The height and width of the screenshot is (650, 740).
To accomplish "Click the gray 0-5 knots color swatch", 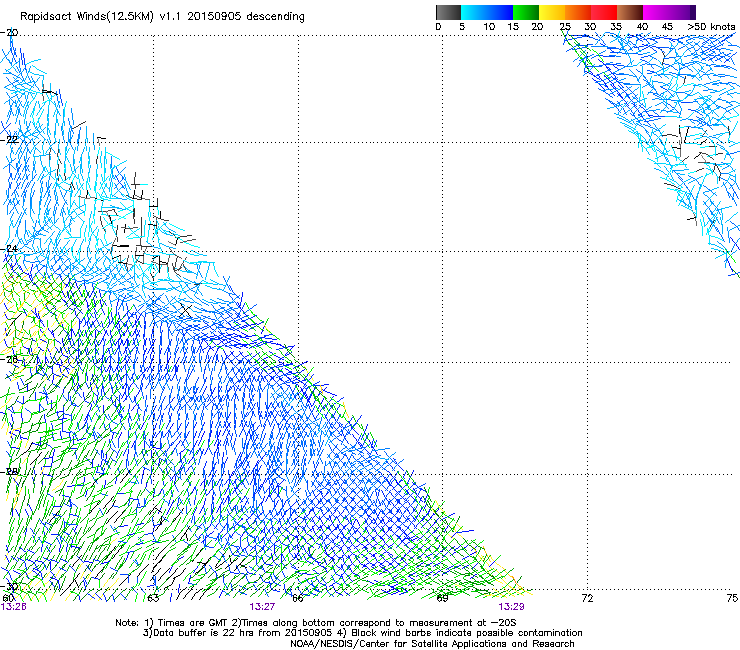I will tap(448, 12).
